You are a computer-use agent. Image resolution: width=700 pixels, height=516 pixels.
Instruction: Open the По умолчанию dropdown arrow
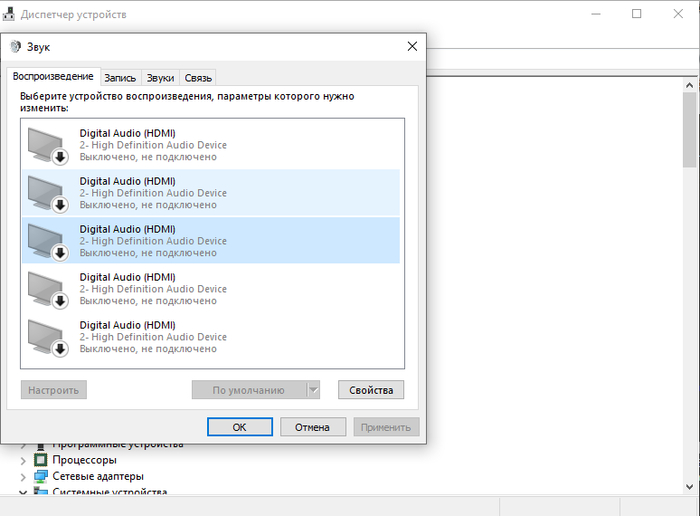coord(313,390)
